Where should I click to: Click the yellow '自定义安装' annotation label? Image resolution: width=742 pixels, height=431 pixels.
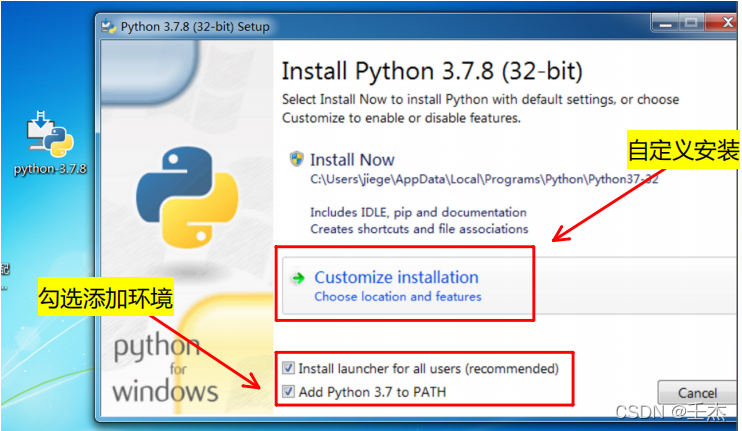[x=683, y=151]
